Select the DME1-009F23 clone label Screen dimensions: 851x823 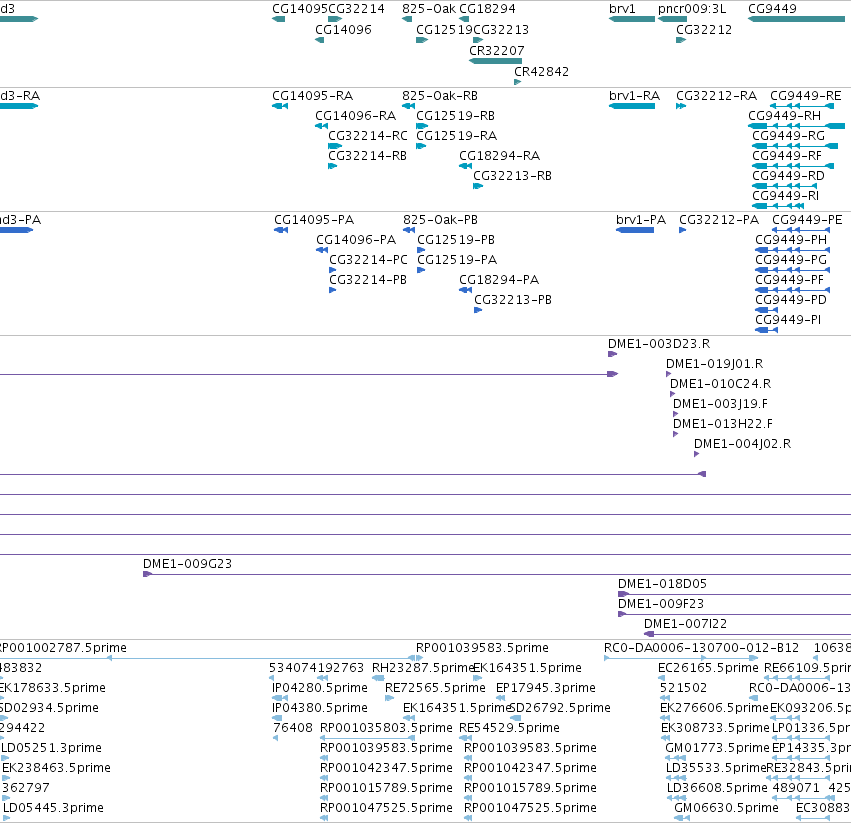[661, 604]
